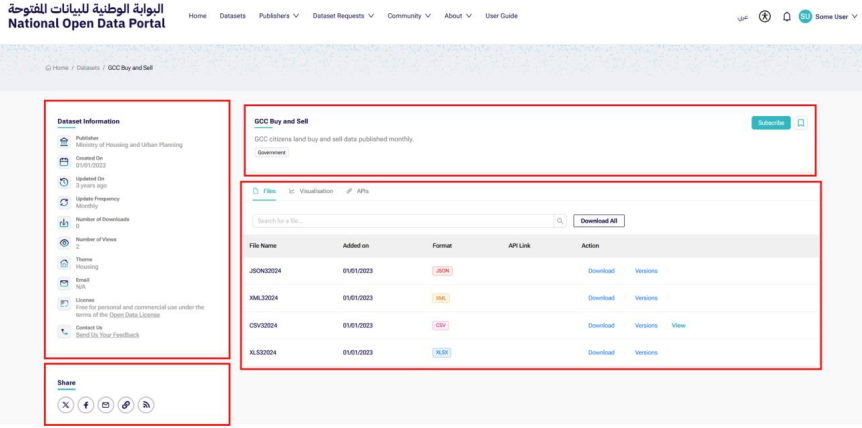Open the RSS feed icon
The height and width of the screenshot is (428, 862).
point(146,405)
